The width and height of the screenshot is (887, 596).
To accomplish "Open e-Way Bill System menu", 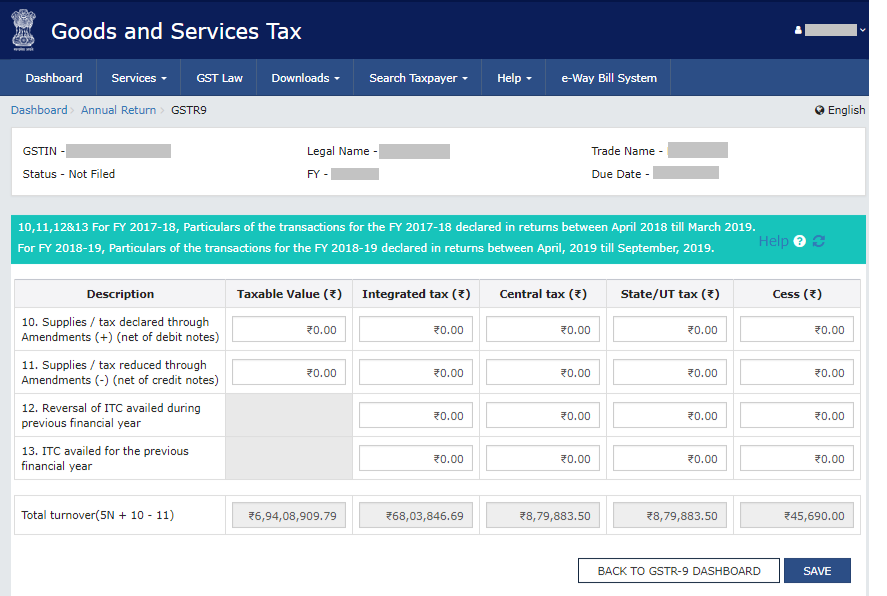I will [x=609, y=78].
